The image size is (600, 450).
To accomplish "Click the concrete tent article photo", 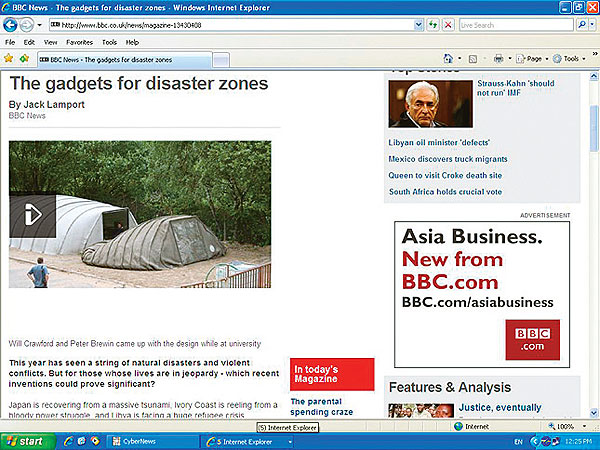I will pyautogui.click(x=140, y=214).
